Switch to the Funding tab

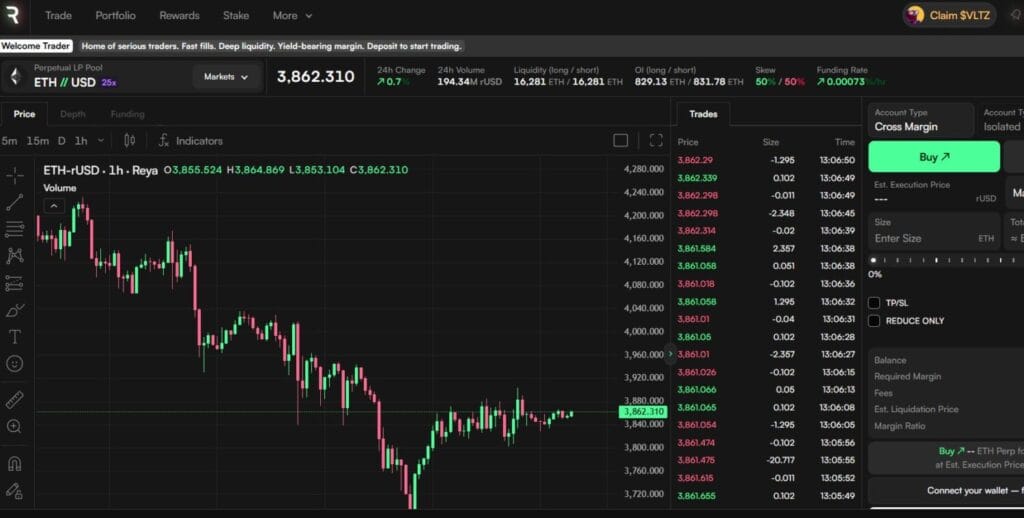pos(127,114)
